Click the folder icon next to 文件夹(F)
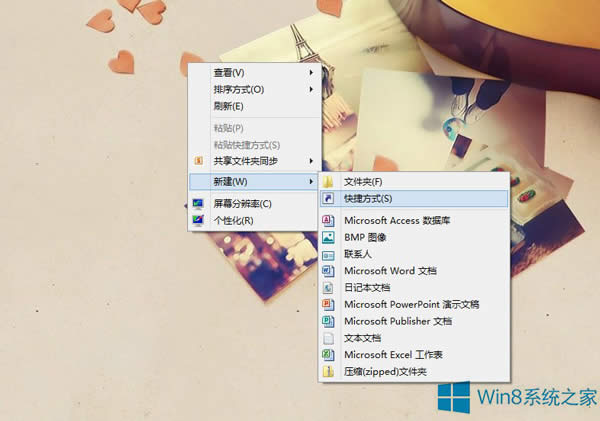 click(x=327, y=182)
